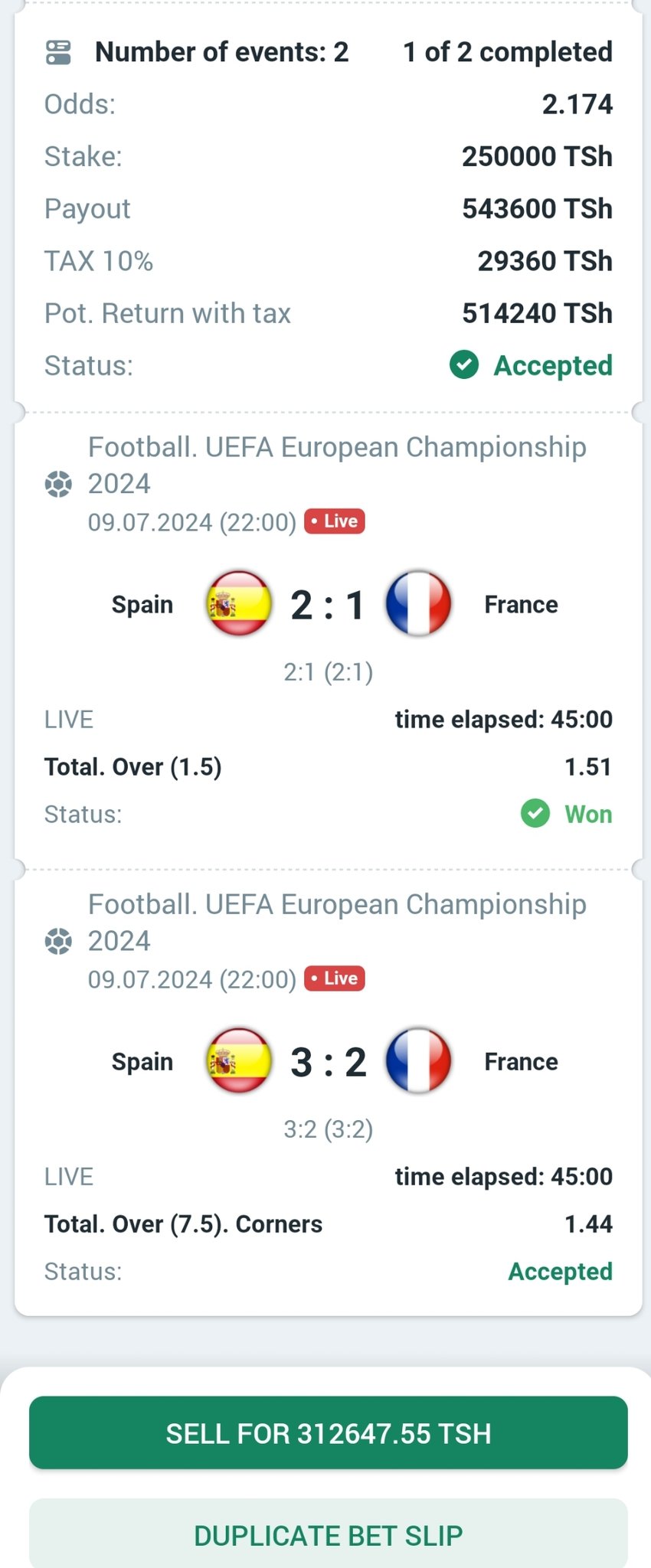Image resolution: width=651 pixels, height=1568 pixels.
Task: Click the football icon of second event
Action: pyautogui.click(x=58, y=941)
